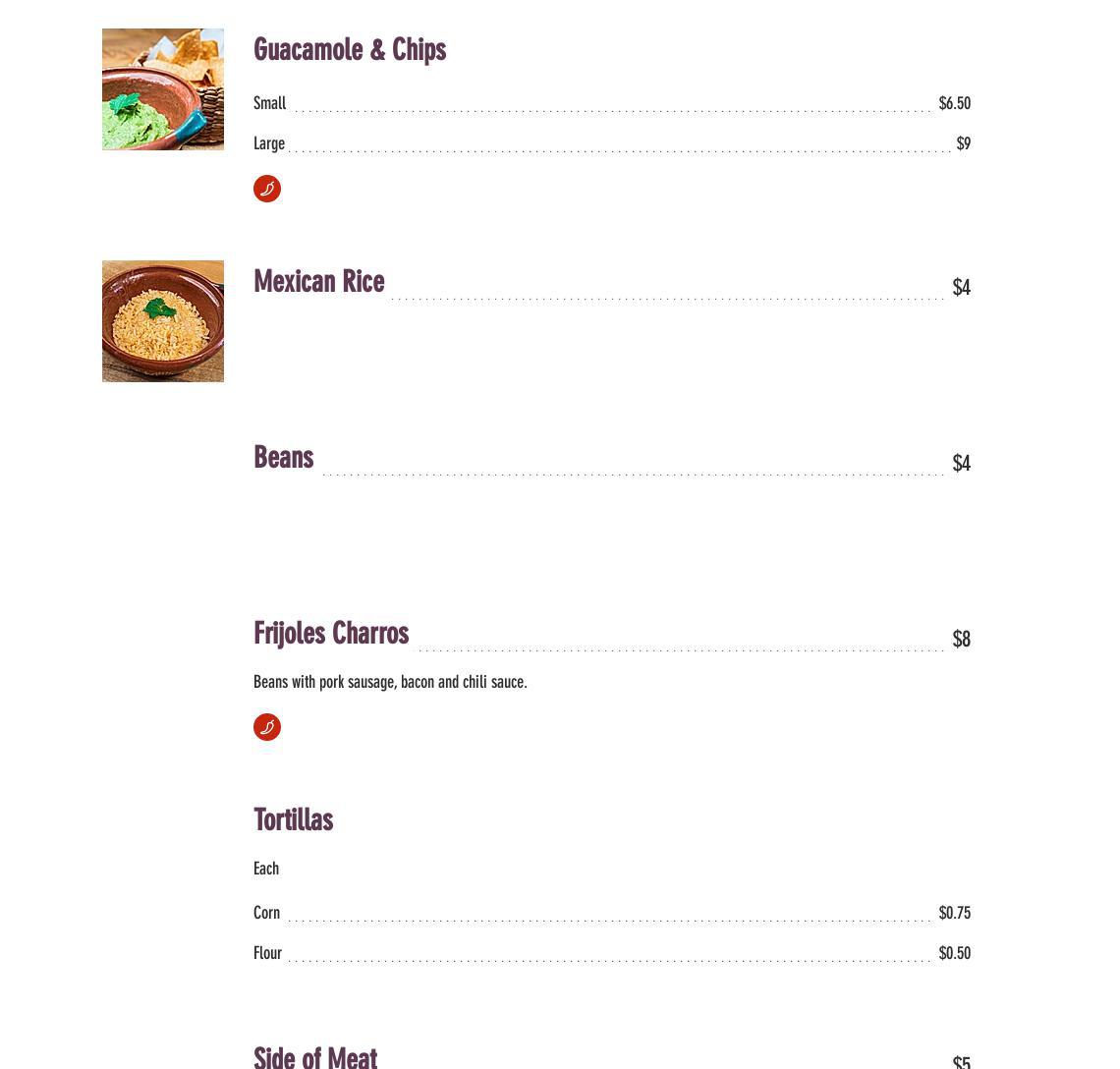Click the Beans menu item title
Image resolution: width=1120 pixels, height=1069 pixels.
[x=284, y=458]
